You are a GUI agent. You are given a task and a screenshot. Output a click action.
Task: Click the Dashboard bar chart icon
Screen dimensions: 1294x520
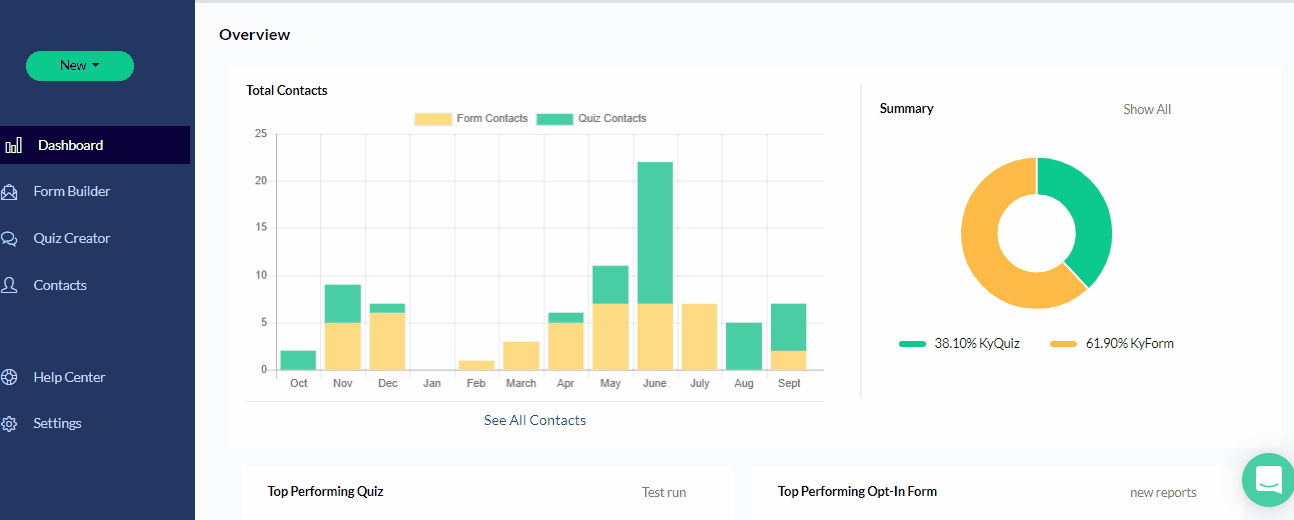pyautogui.click(x=13, y=146)
